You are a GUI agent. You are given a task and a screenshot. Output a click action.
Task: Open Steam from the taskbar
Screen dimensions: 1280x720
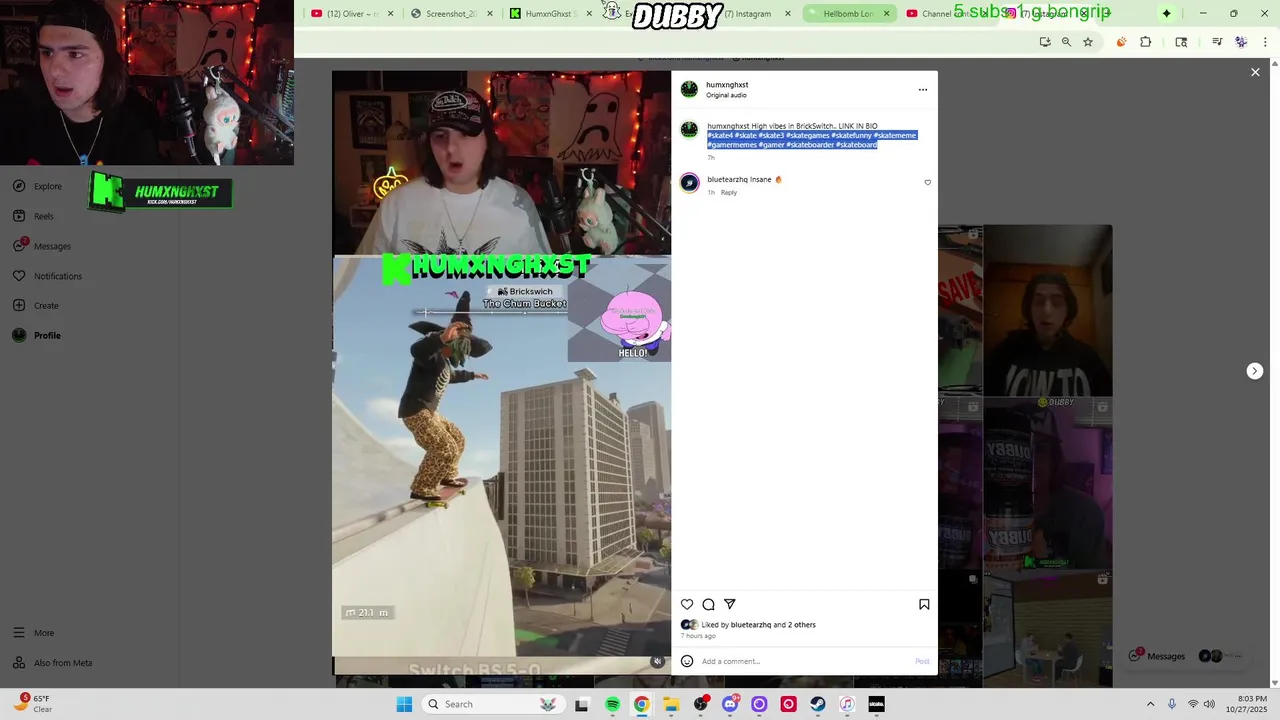pos(818,704)
